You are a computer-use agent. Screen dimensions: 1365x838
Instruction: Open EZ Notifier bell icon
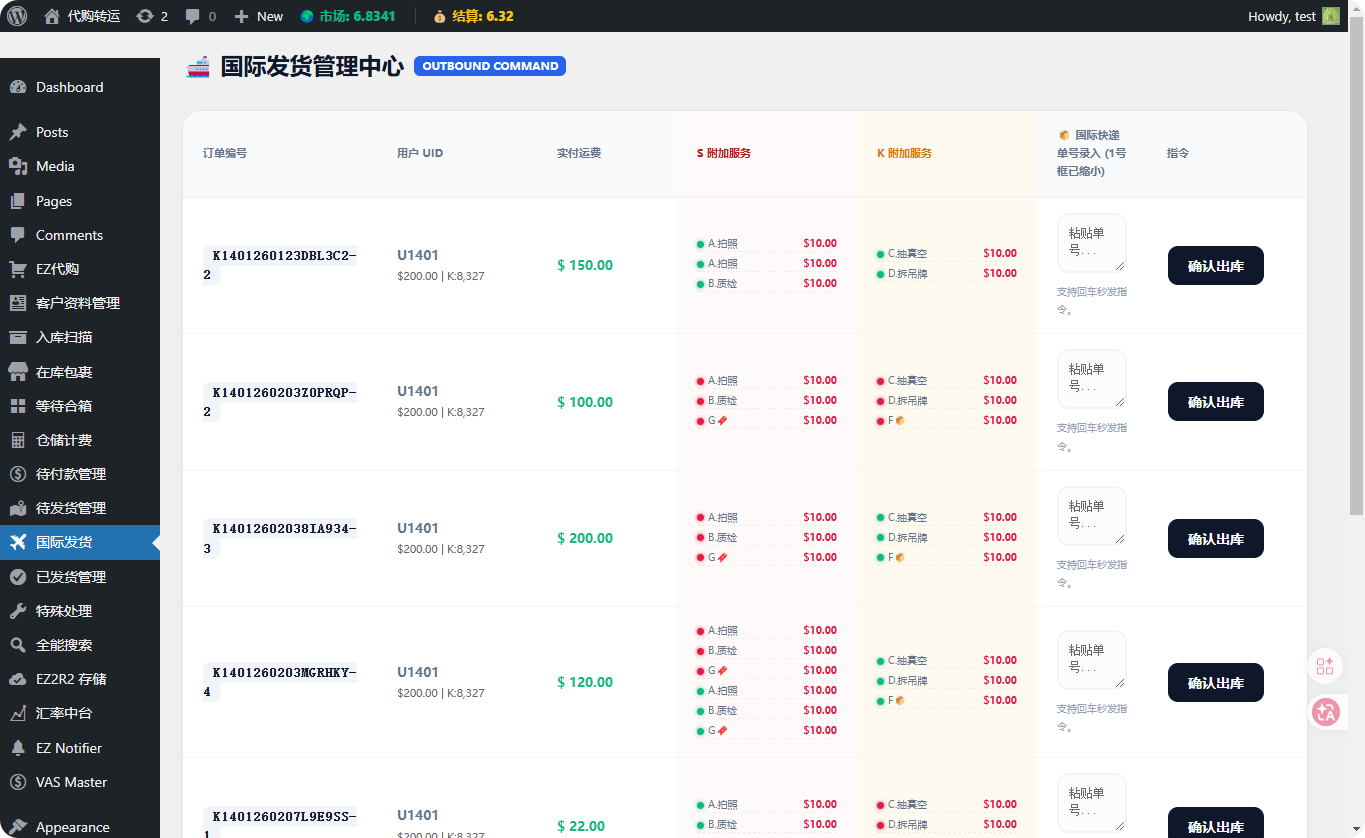click(x=18, y=748)
